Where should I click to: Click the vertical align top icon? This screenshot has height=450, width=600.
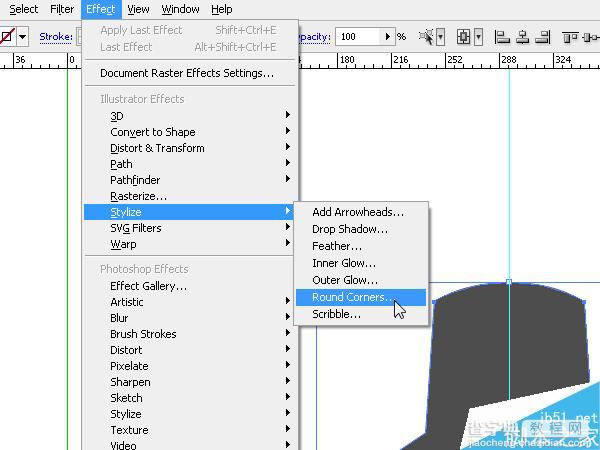pyautogui.click(x=570, y=37)
